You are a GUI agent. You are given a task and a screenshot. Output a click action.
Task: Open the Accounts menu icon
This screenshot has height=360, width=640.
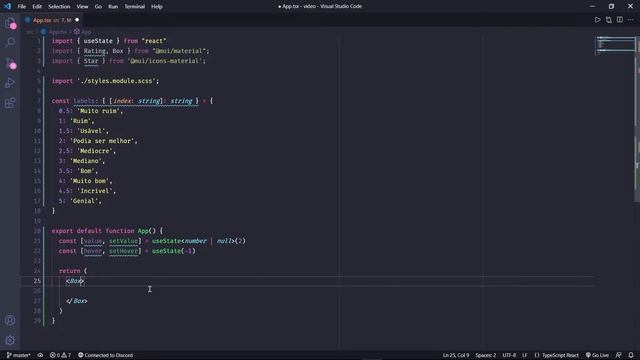[10, 320]
